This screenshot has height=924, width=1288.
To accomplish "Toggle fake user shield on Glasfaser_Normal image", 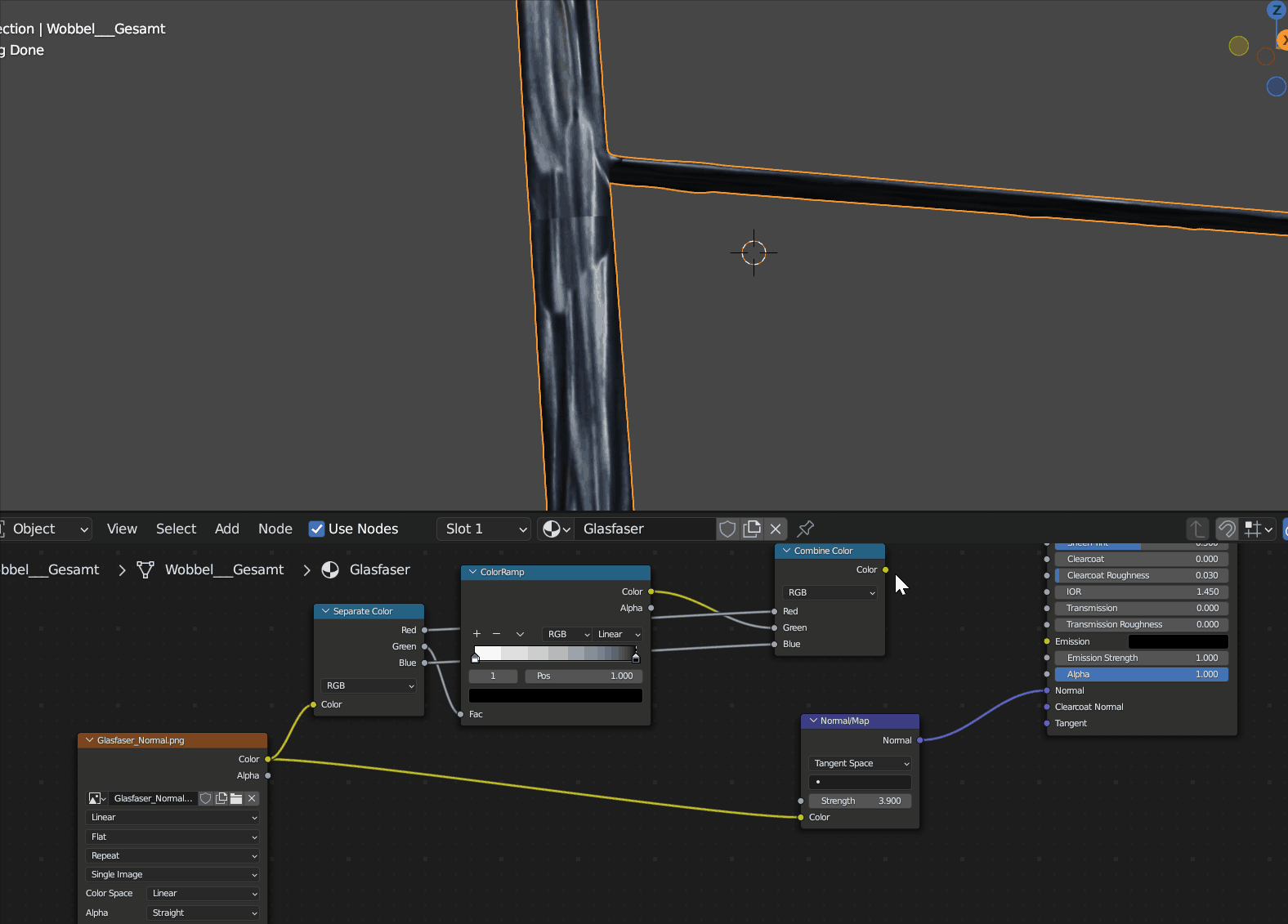I will click(x=206, y=798).
